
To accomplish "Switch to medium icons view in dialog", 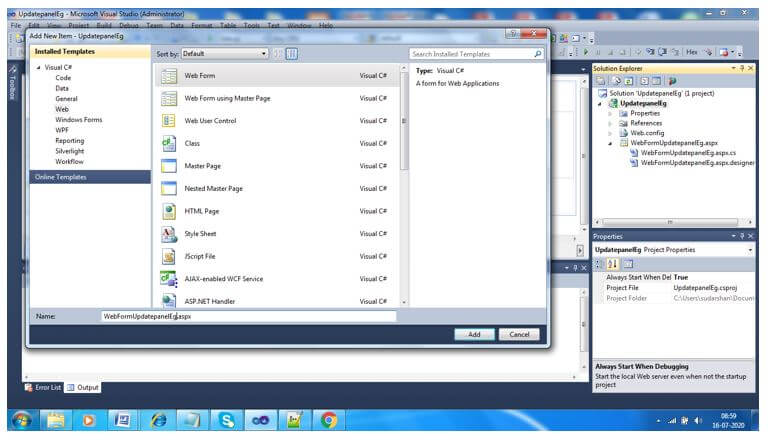I will (x=292, y=54).
